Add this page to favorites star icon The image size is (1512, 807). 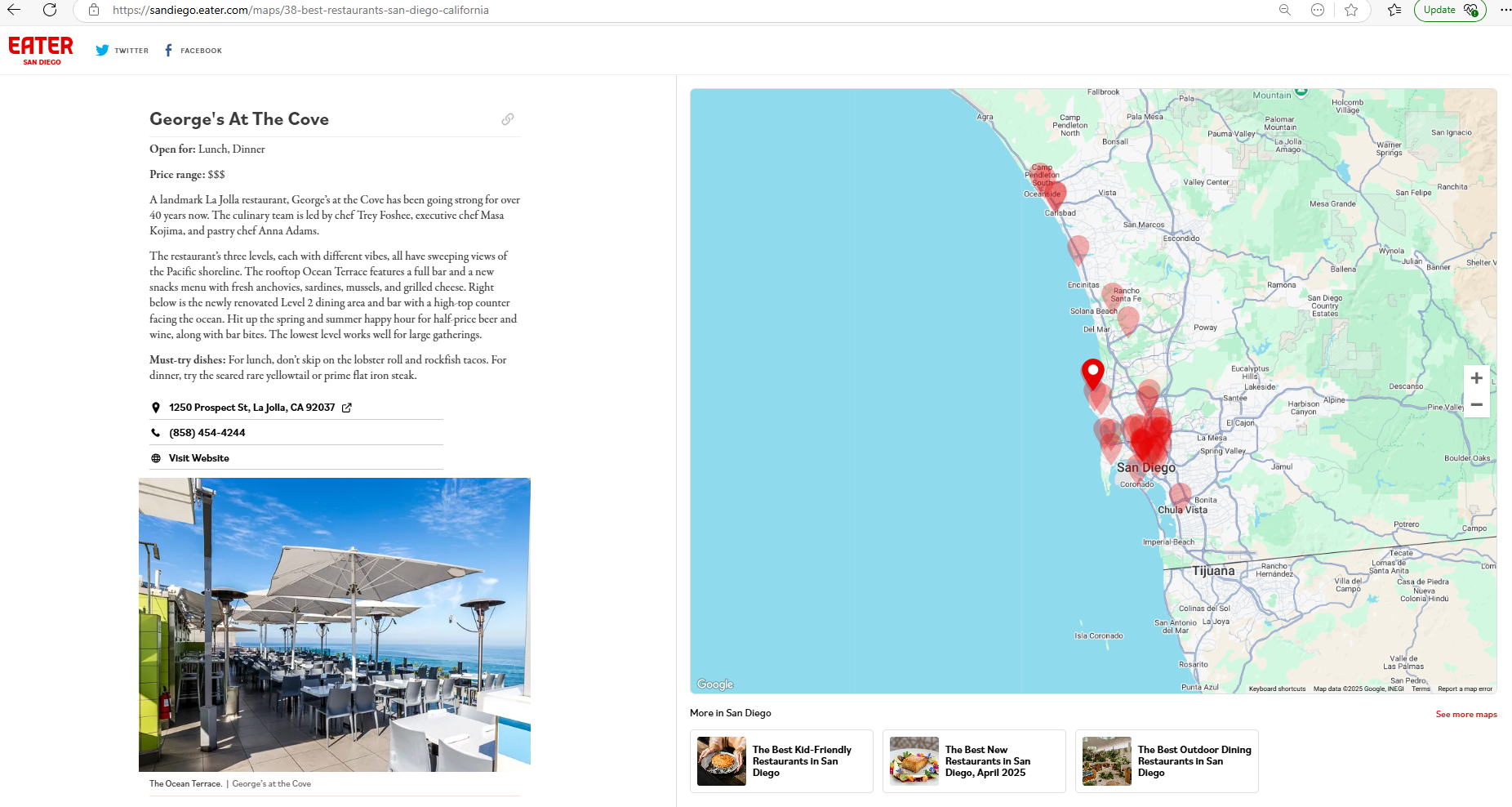[x=1351, y=10]
